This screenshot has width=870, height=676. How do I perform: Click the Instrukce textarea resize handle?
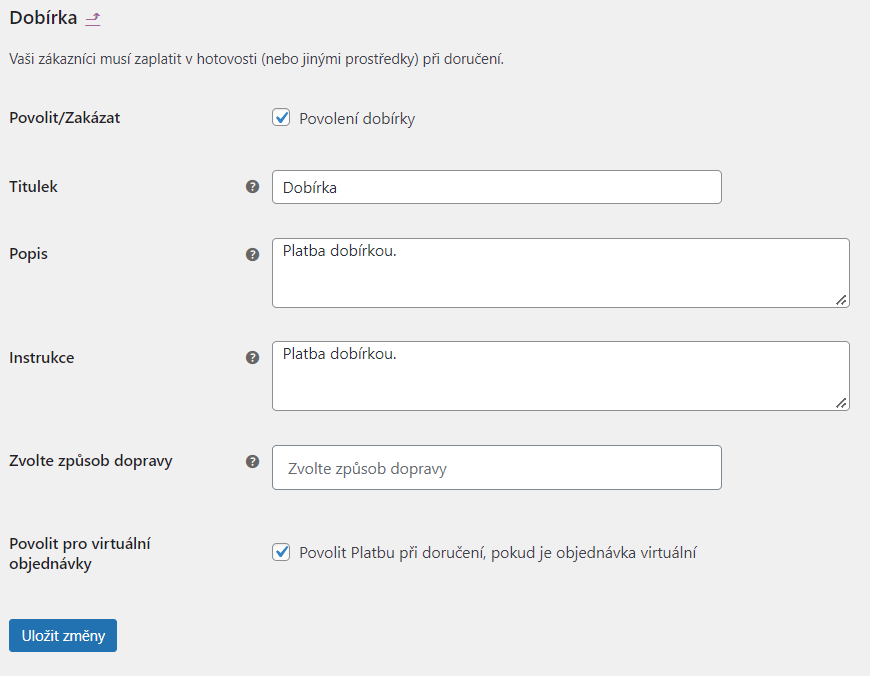841,402
